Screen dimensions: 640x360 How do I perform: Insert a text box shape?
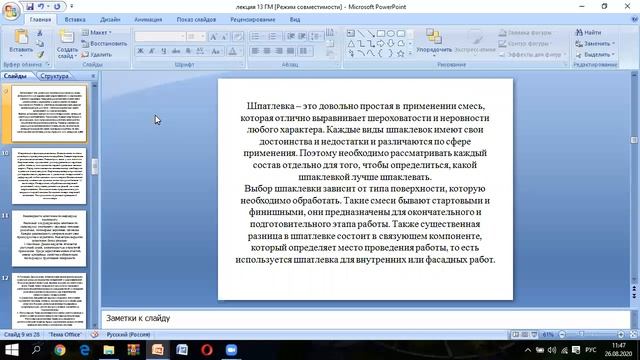(x=351, y=33)
